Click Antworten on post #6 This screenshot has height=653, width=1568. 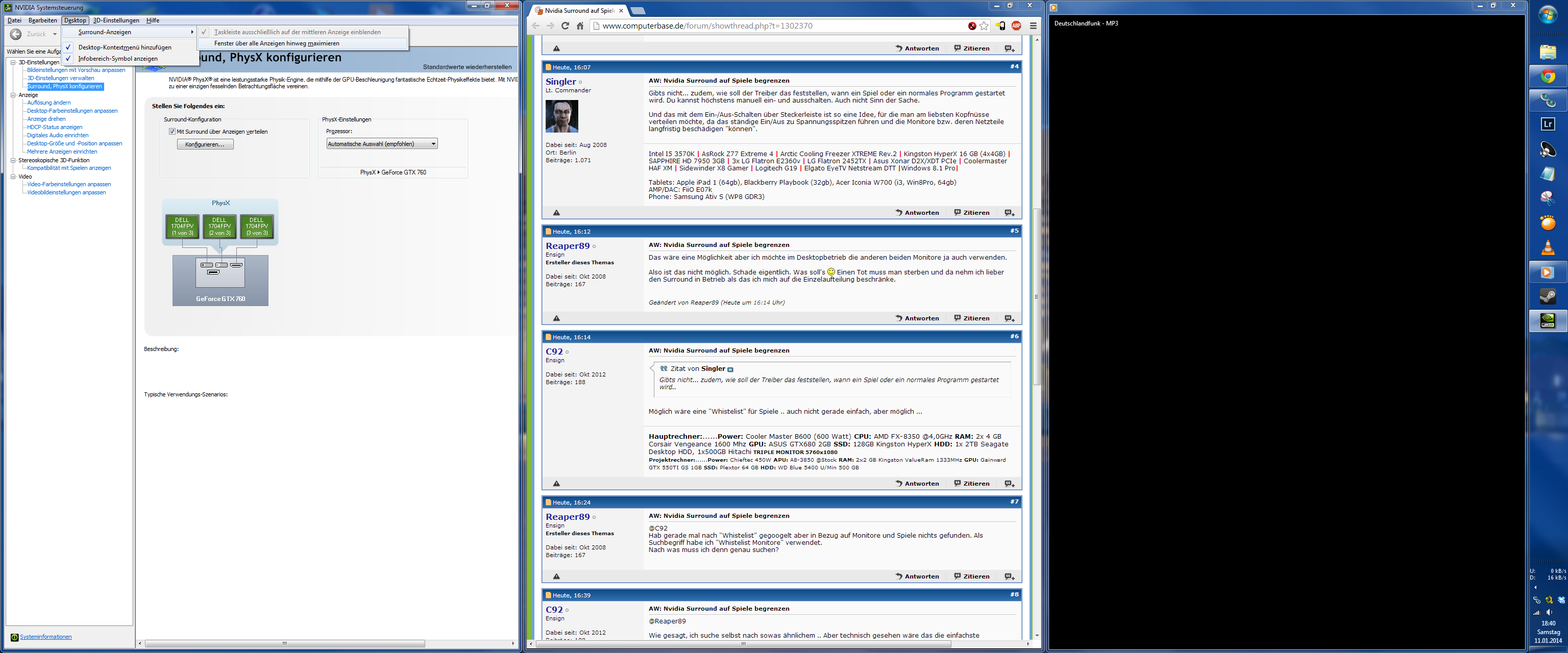click(x=917, y=484)
